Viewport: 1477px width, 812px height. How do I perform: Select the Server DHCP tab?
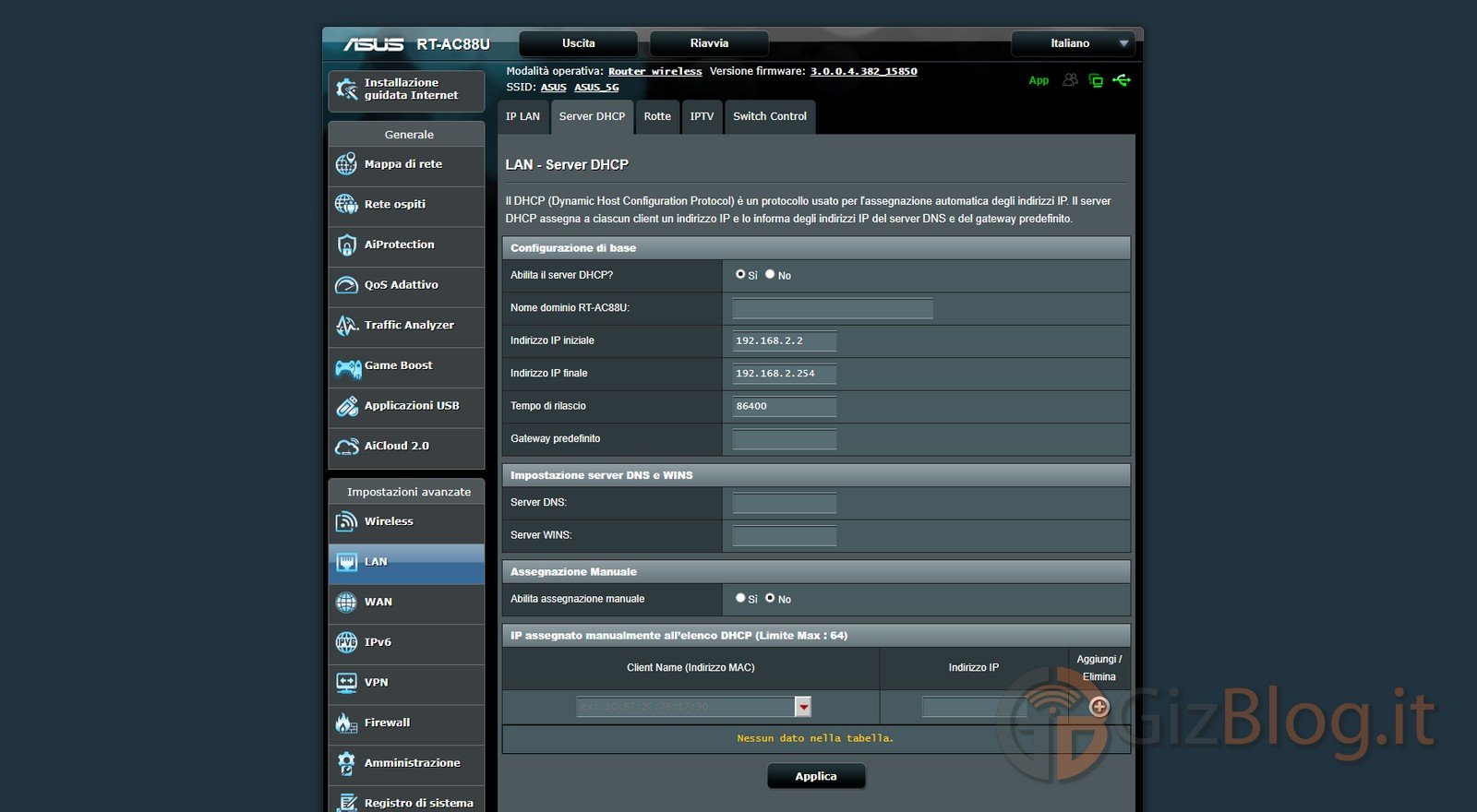[592, 116]
